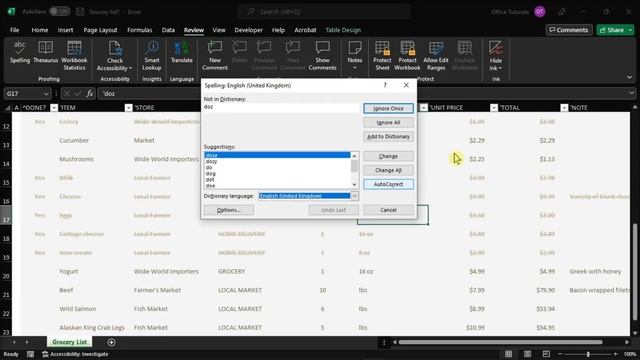This screenshot has width=640, height=360.
Task: Expand the Name Box dropdown
Action: 46,93
